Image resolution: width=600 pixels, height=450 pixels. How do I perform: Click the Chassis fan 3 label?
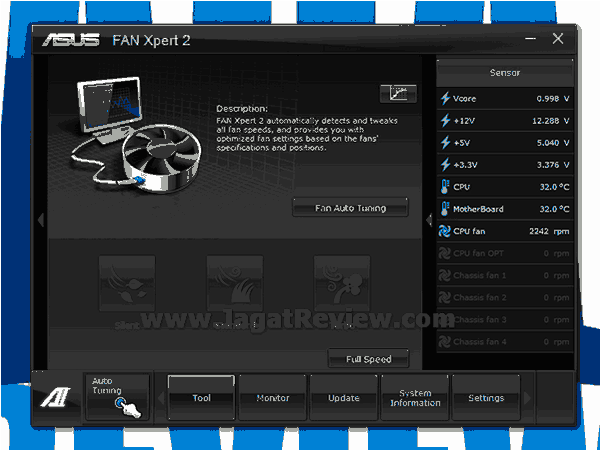pos(480,320)
